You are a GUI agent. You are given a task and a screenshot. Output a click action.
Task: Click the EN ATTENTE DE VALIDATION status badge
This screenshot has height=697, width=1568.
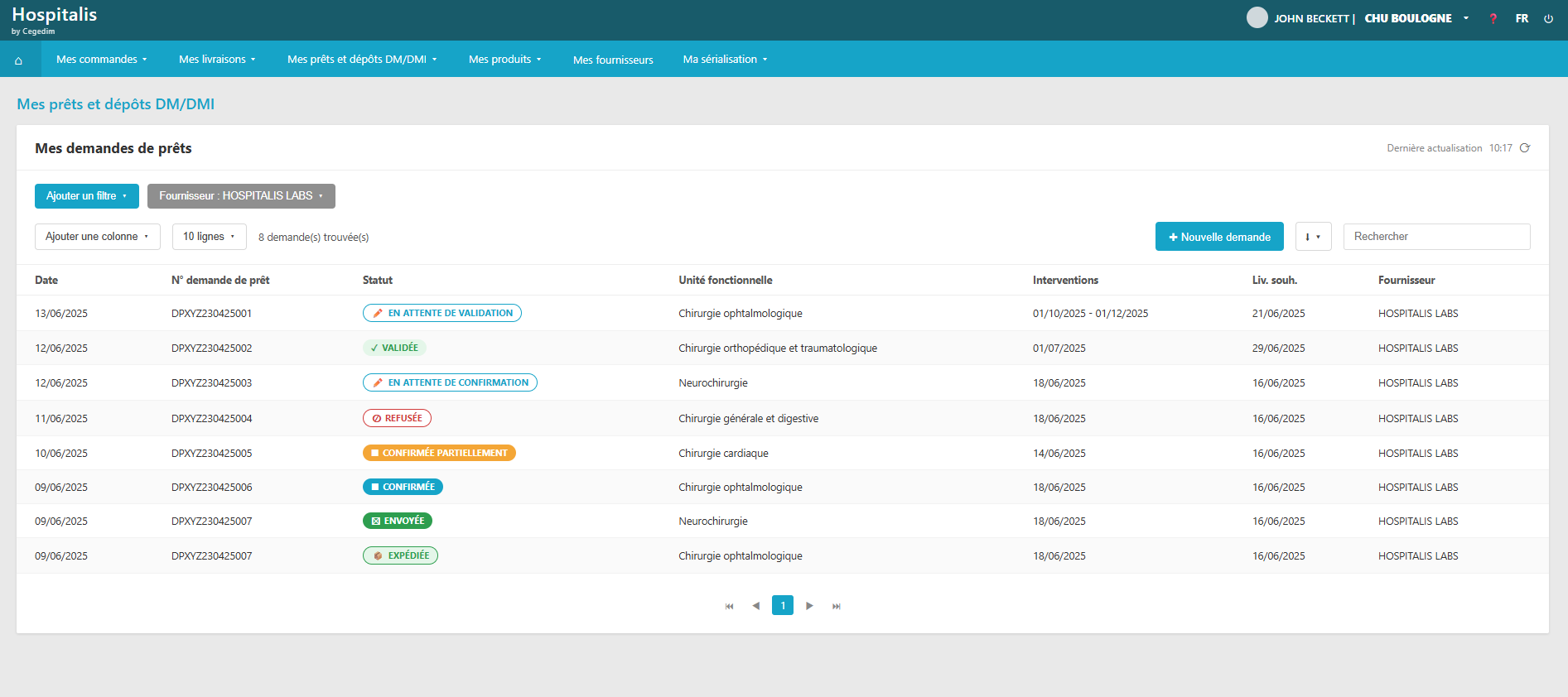click(x=442, y=313)
